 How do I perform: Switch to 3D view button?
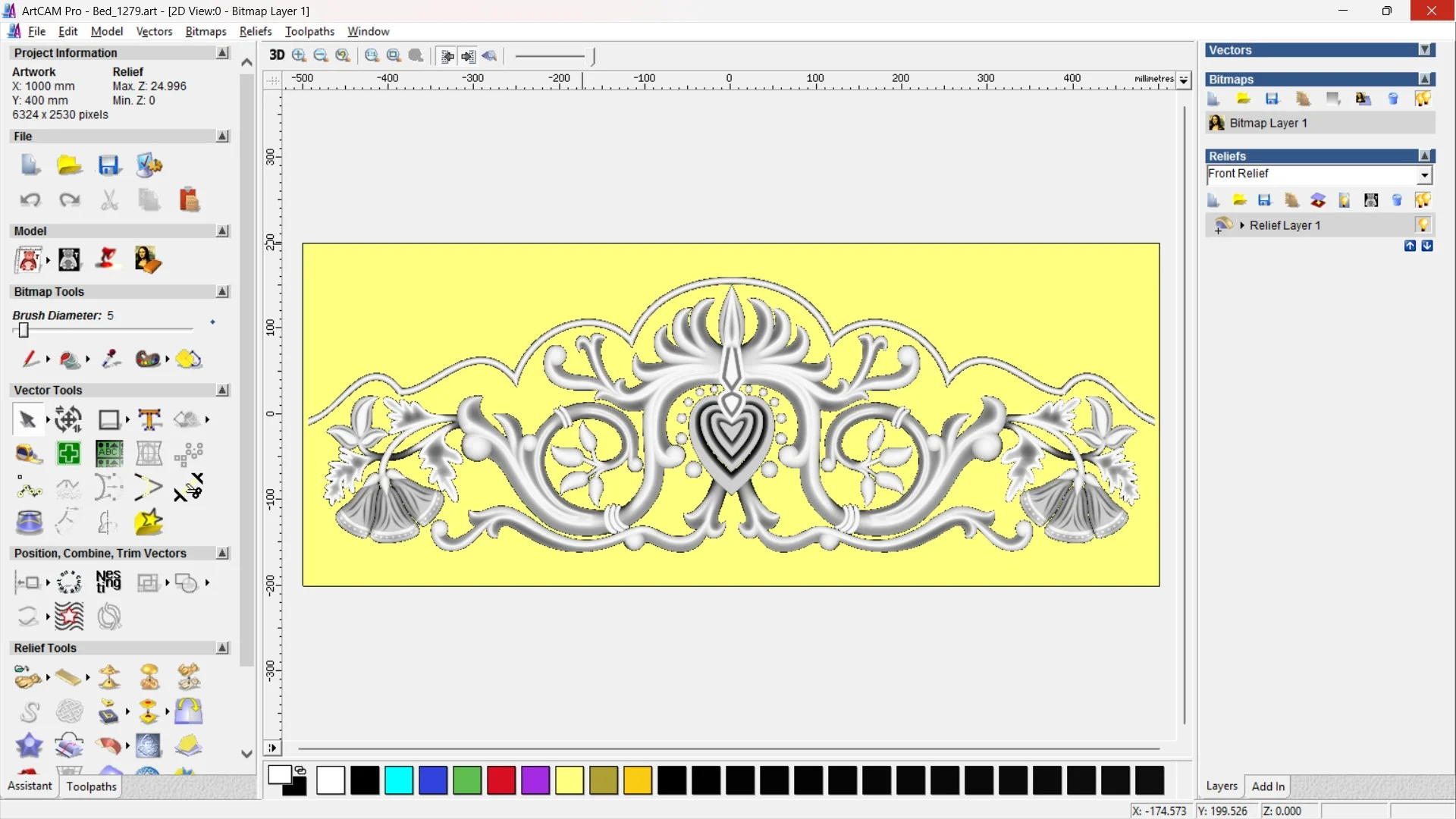277,55
